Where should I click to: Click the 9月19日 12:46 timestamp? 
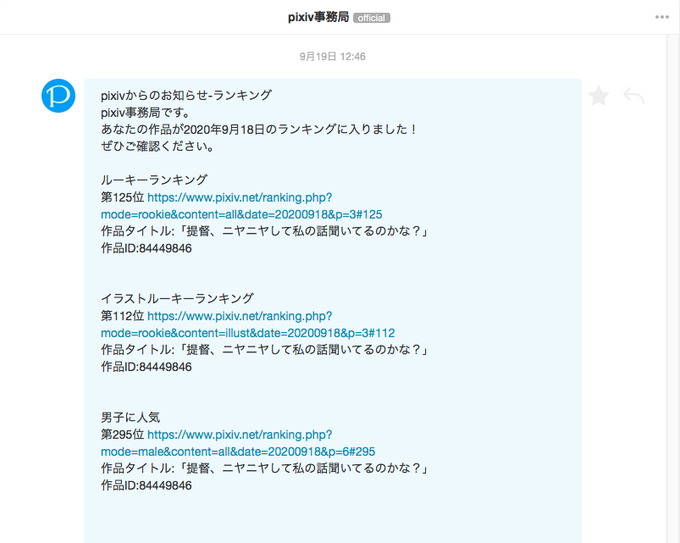click(x=333, y=56)
